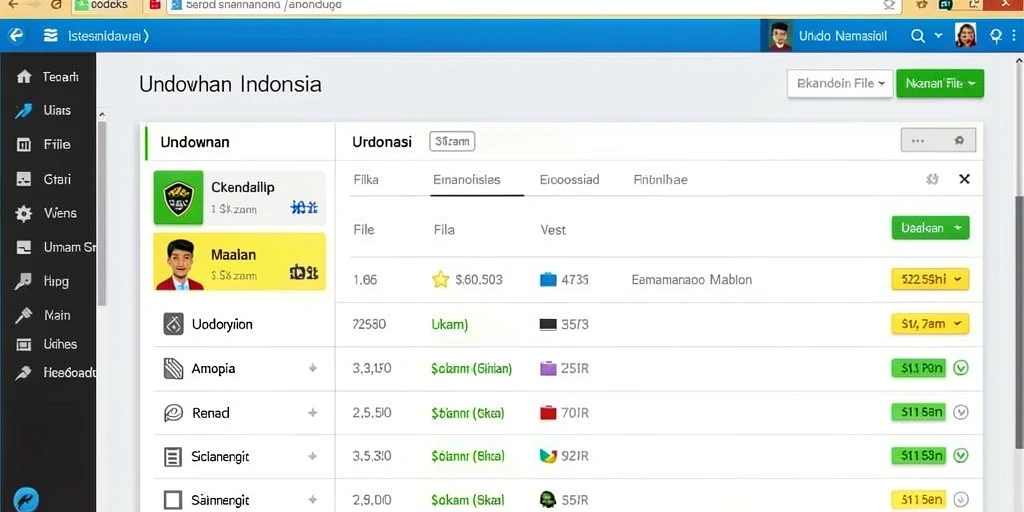Switch to the Eroossiad tab
This screenshot has width=1024, height=512.
tap(569, 180)
